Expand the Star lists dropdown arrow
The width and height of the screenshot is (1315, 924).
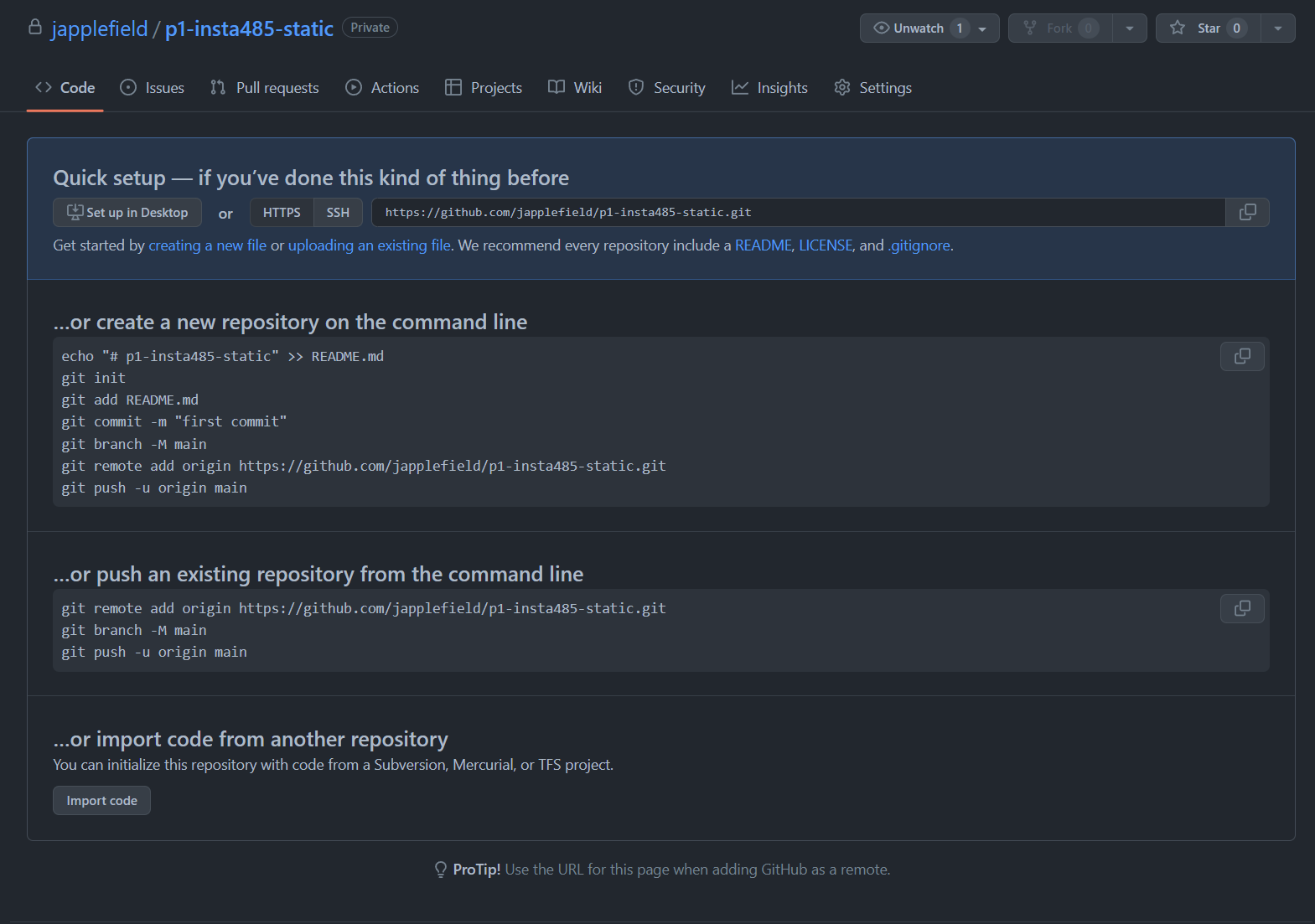1278,28
